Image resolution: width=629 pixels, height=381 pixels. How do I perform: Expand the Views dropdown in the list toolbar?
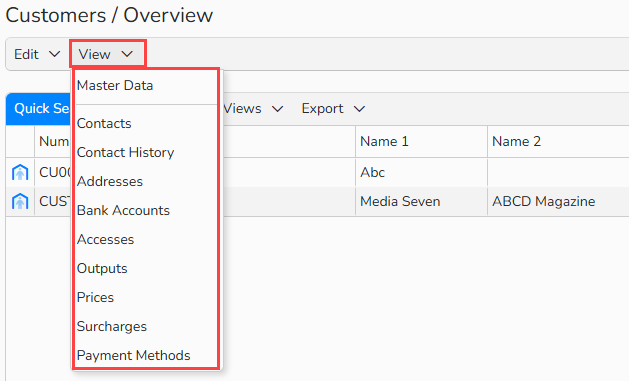coord(253,109)
